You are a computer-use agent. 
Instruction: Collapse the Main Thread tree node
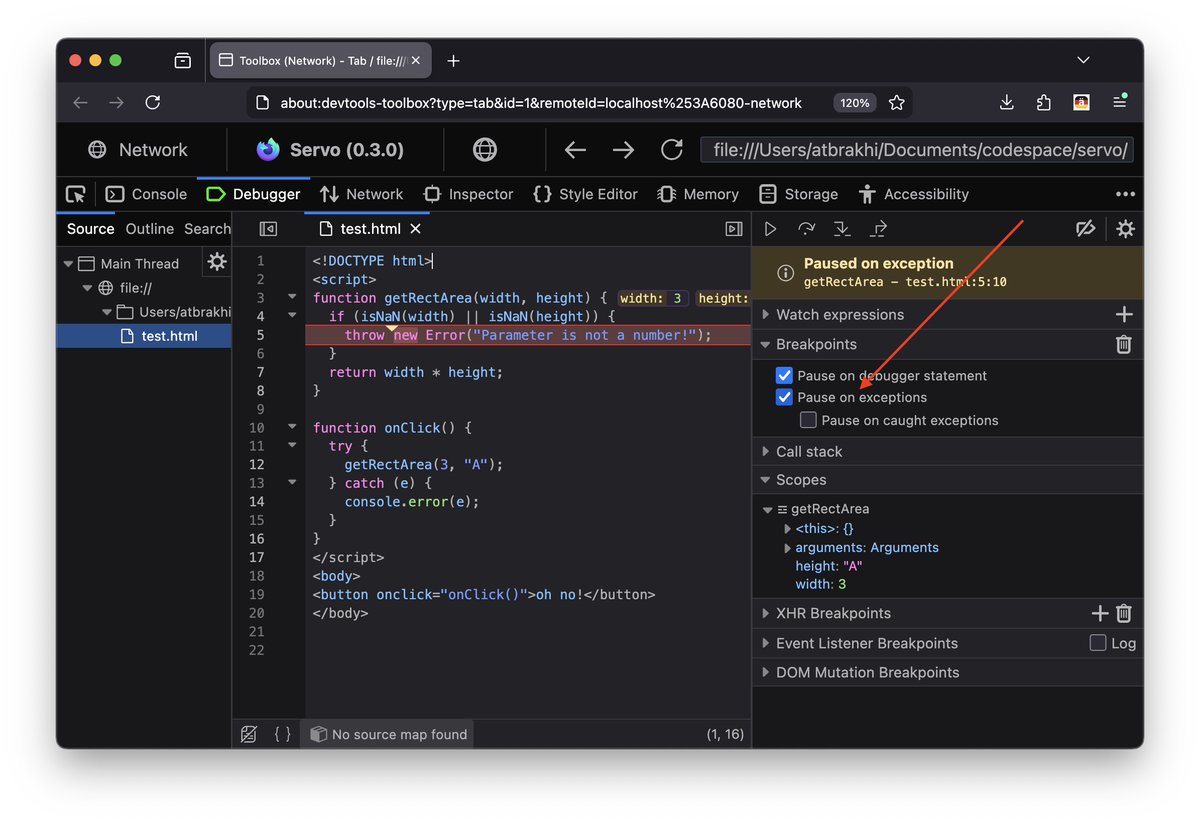(x=69, y=264)
